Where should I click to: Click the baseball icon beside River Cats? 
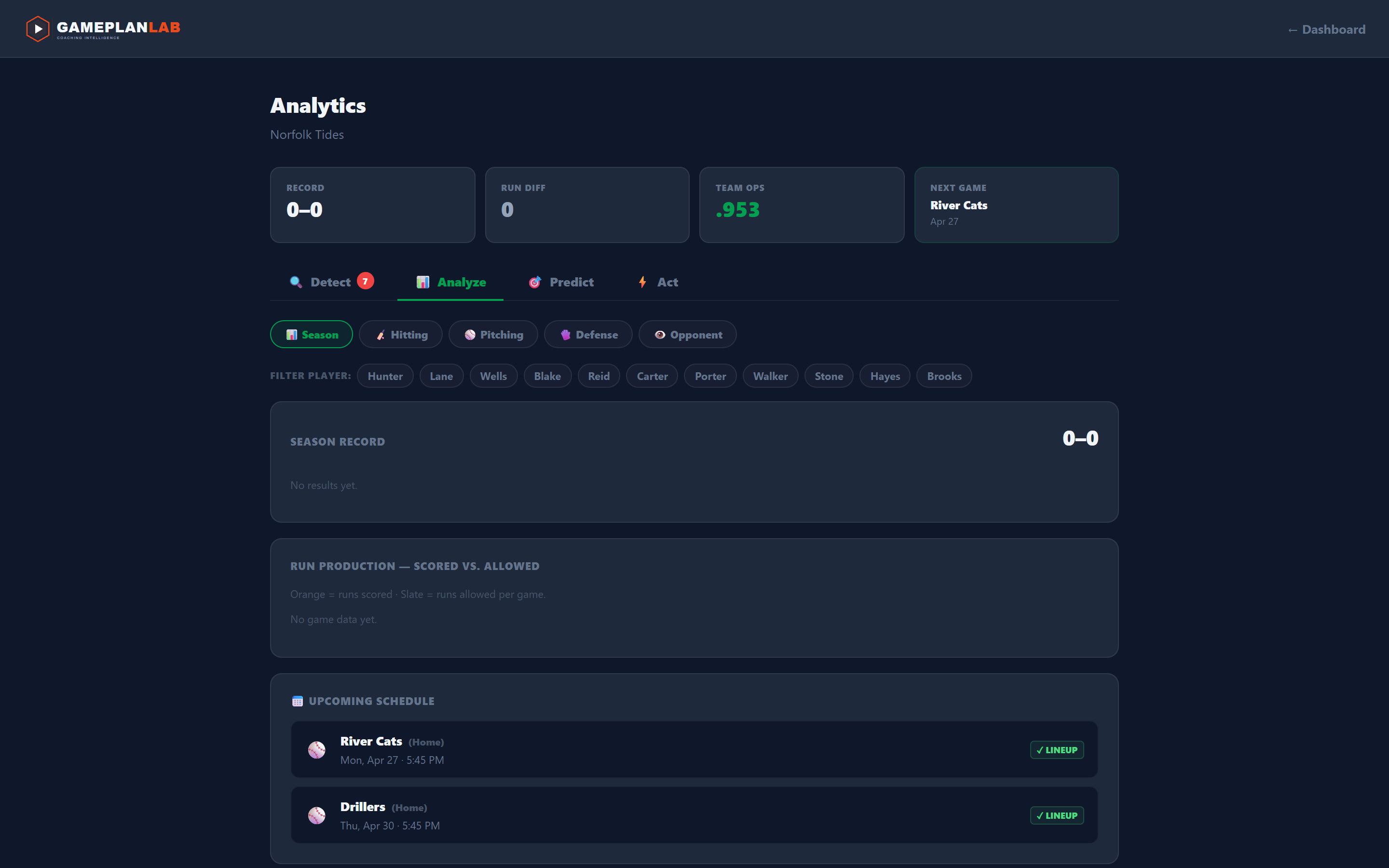point(317,750)
